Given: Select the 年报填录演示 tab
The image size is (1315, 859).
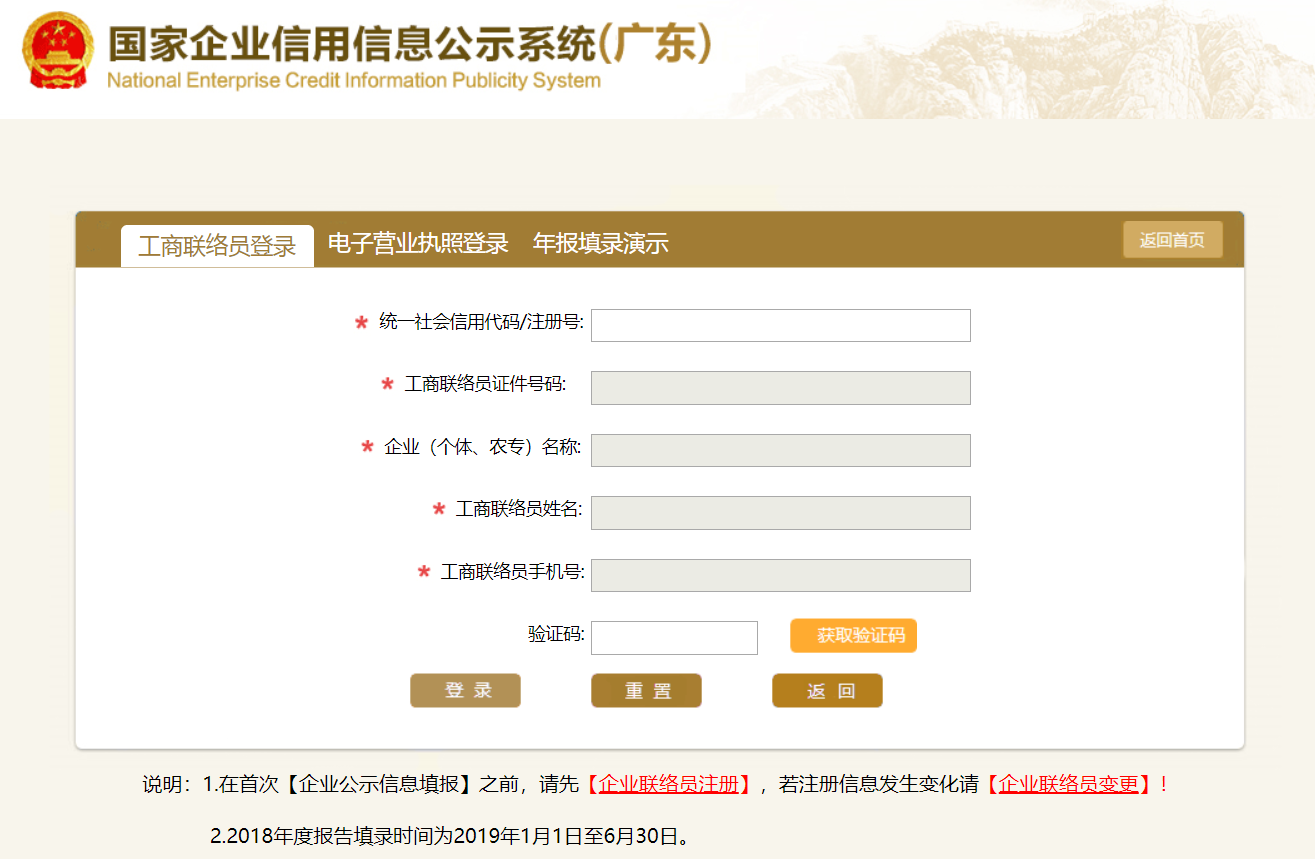Looking at the screenshot, I should (x=600, y=243).
